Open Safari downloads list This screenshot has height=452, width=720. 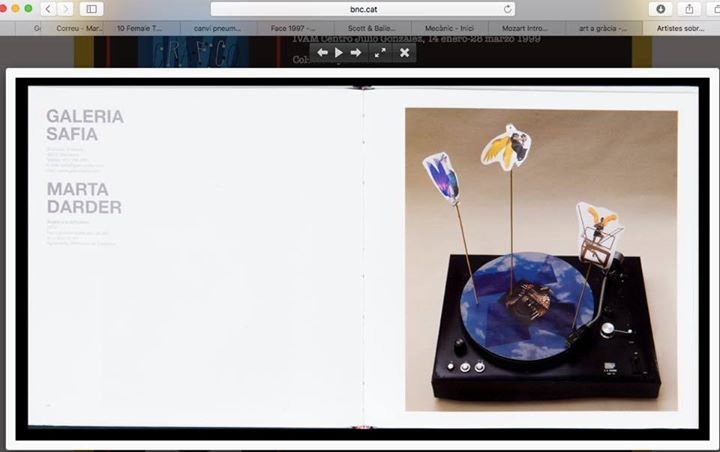click(661, 9)
